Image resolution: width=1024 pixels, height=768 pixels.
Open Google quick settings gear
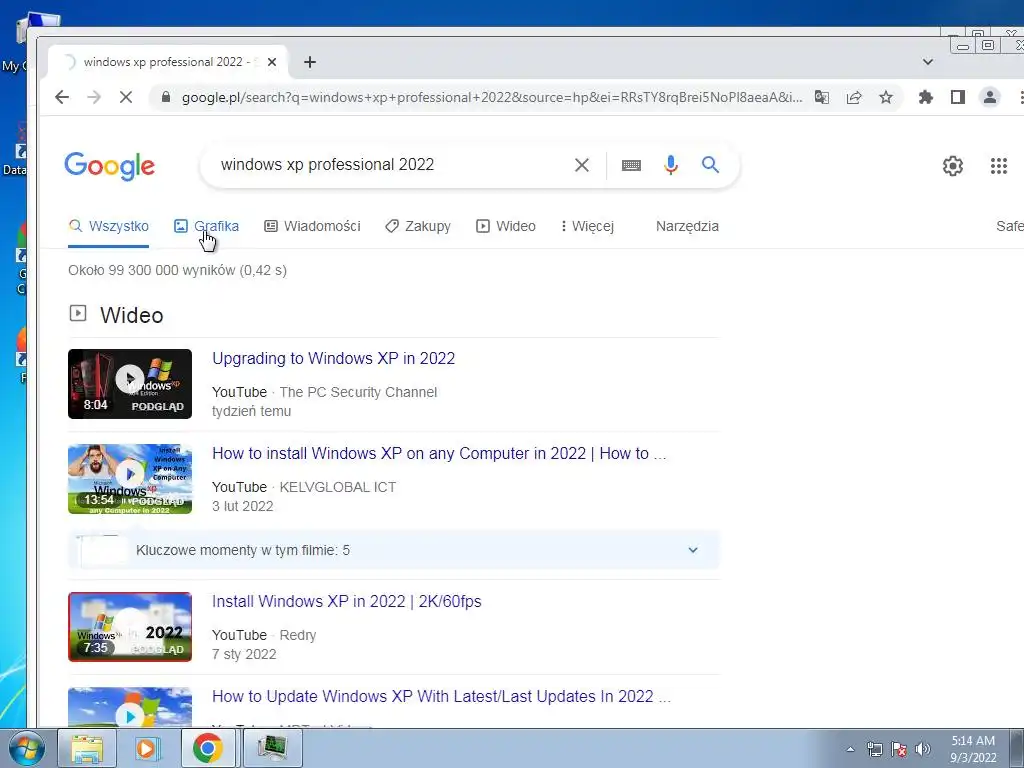click(953, 166)
